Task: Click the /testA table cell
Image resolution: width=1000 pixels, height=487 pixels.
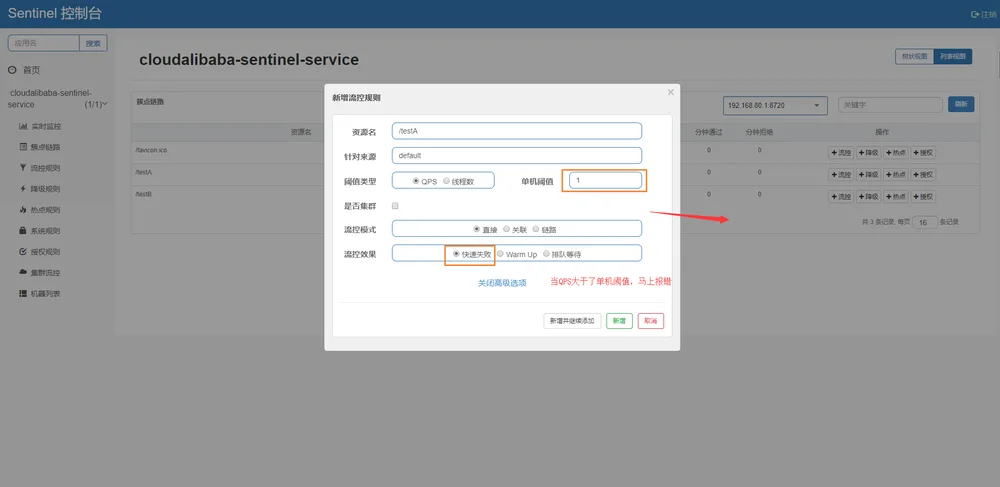Action: click(x=143, y=172)
